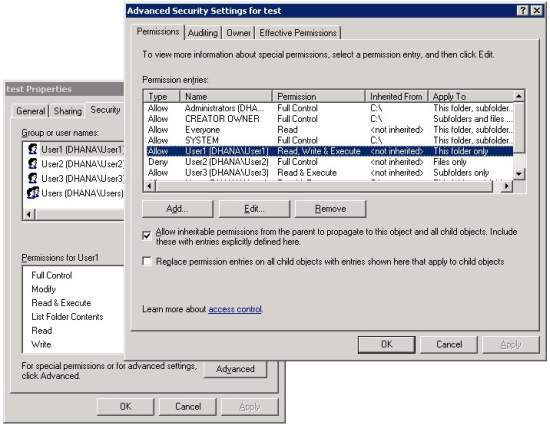Image resolution: width=550 pixels, height=425 pixels.
Task: Select User3 Read & Execute entry
Action: [329, 173]
